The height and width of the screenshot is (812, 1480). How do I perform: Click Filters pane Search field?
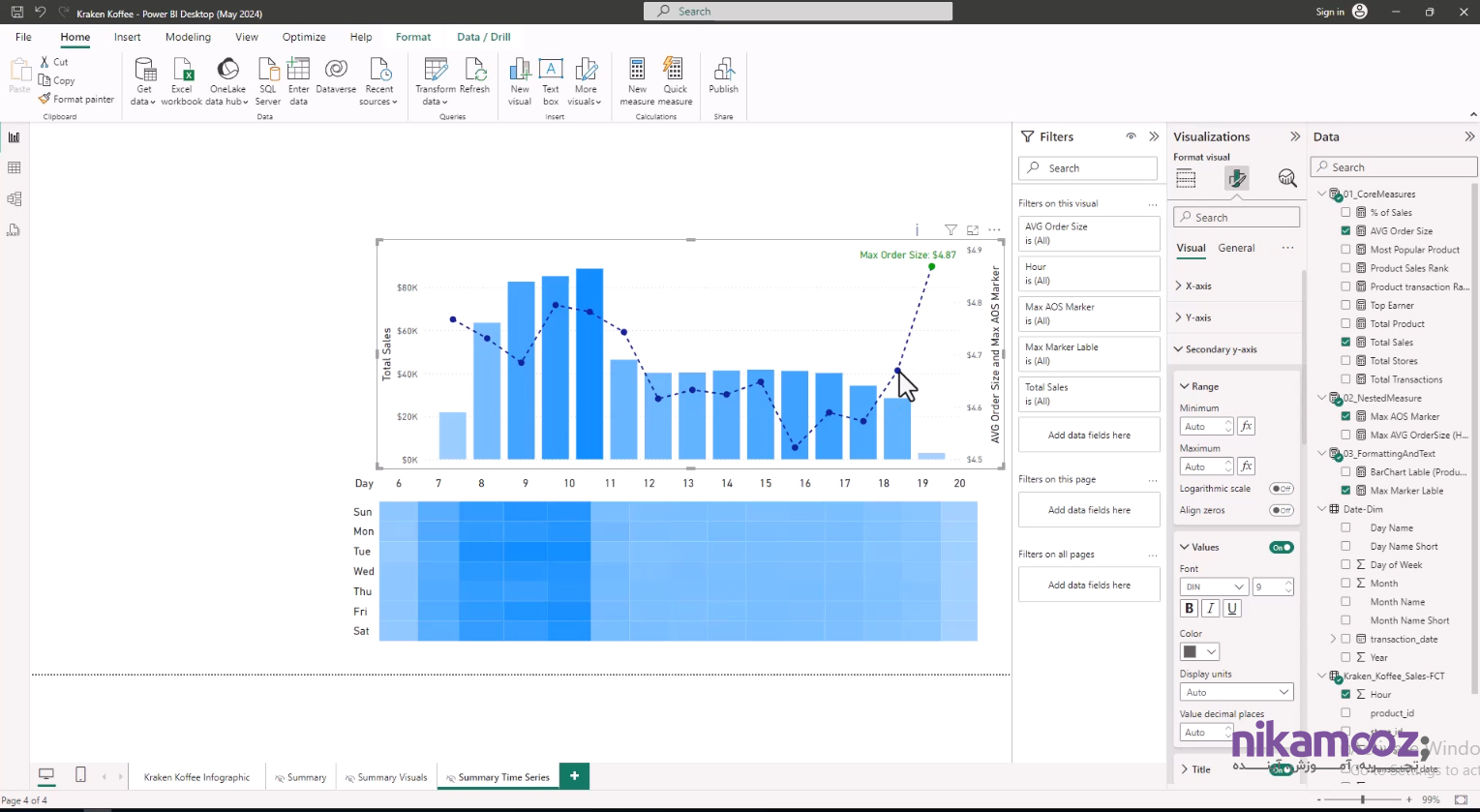click(1088, 168)
